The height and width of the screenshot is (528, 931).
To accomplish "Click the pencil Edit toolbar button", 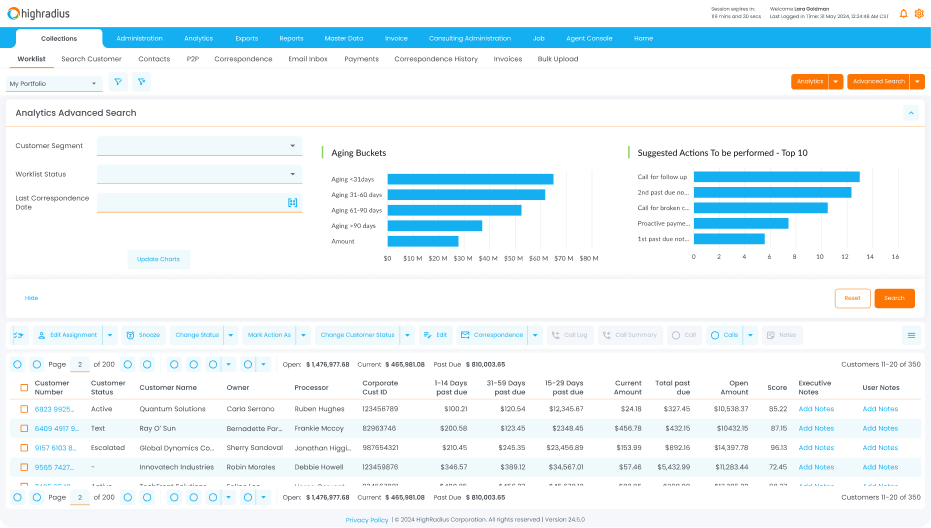I will click(435, 335).
